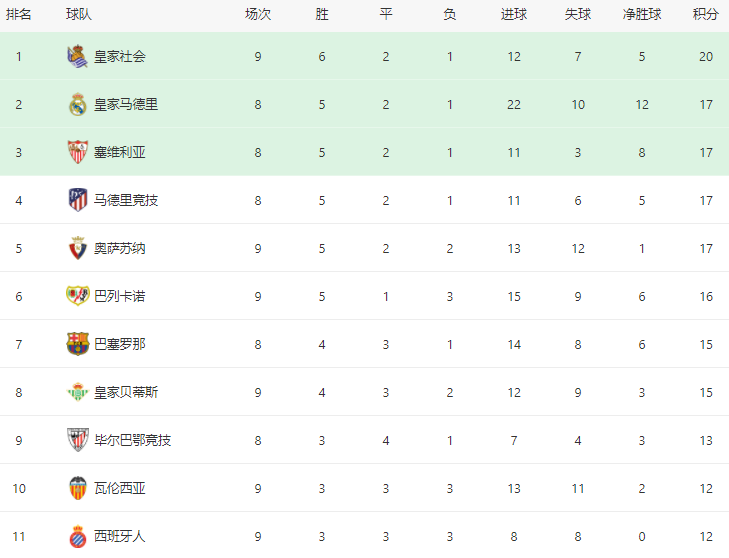Click the 场次 column header
The height and width of the screenshot is (558, 729).
tap(258, 14)
